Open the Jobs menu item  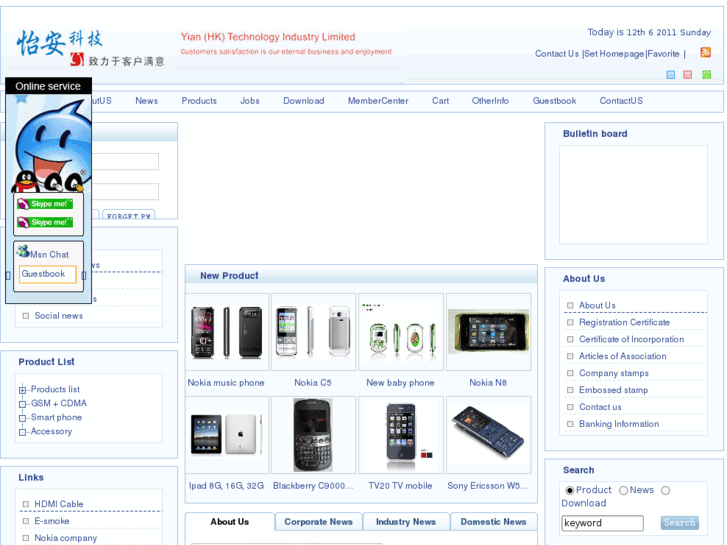(x=249, y=101)
